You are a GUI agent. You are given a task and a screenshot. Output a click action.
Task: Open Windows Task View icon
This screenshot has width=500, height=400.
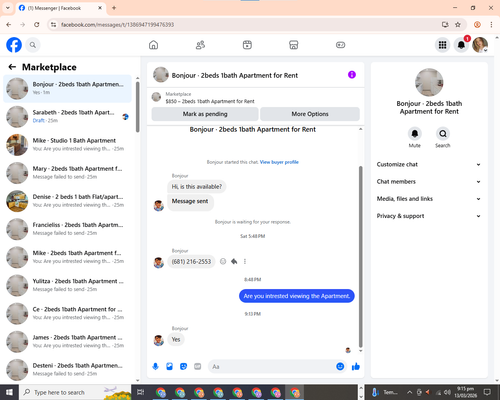pos(141,392)
